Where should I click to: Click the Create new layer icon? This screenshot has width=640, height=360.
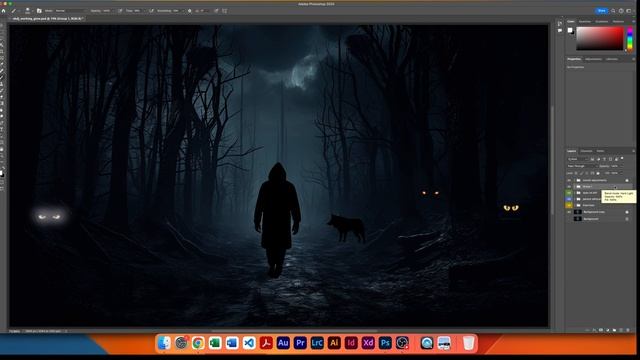point(621,330)
